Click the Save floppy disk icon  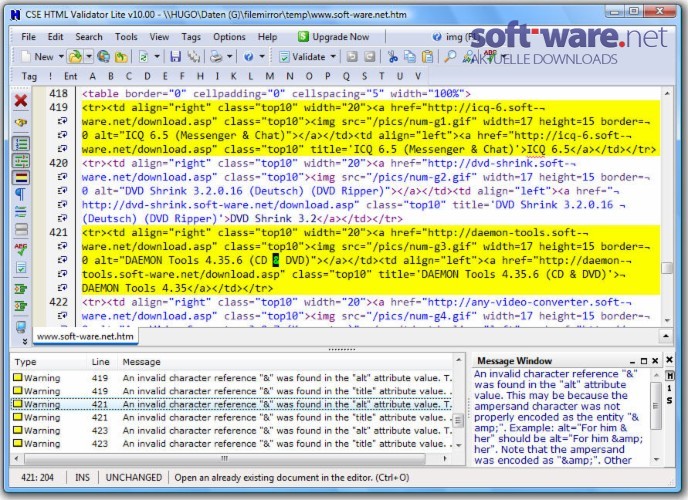pos(176,57)
